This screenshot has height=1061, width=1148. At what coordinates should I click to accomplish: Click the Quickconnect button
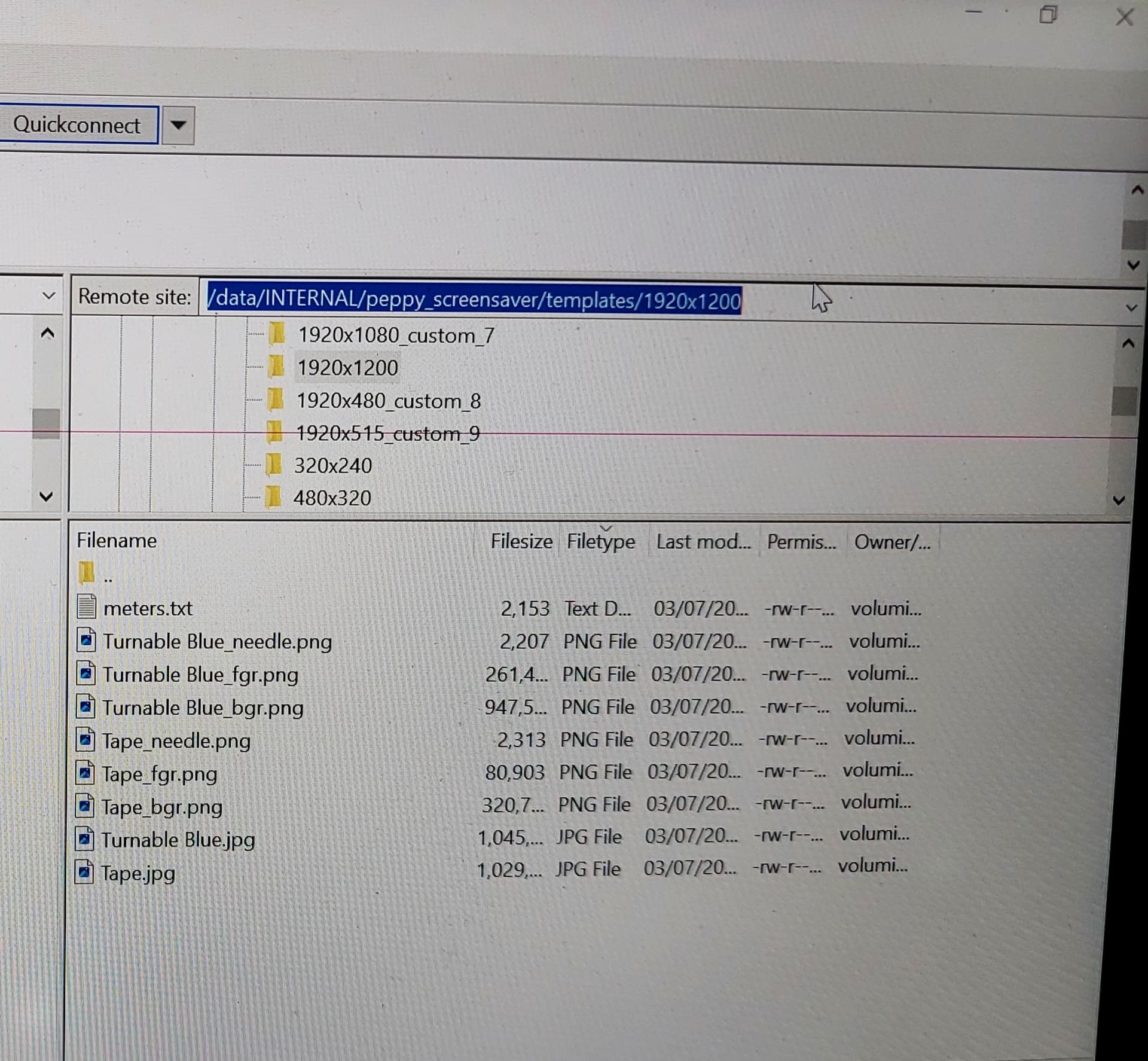pyautogui.click(x=78, y=124)
